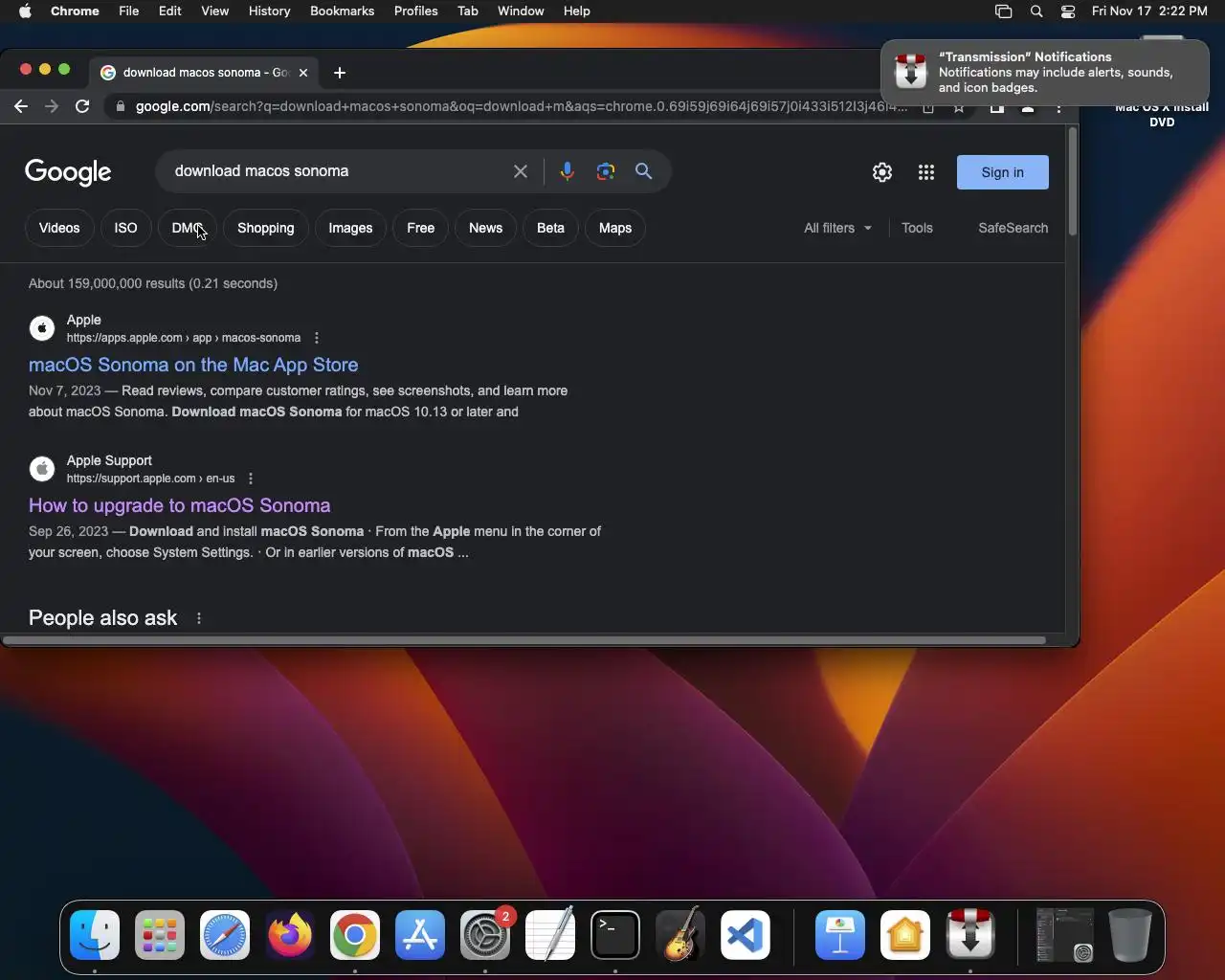Open App Store from the Dock
The height and width of the screenshot is (980, 1225).
(x=420, y=935)
